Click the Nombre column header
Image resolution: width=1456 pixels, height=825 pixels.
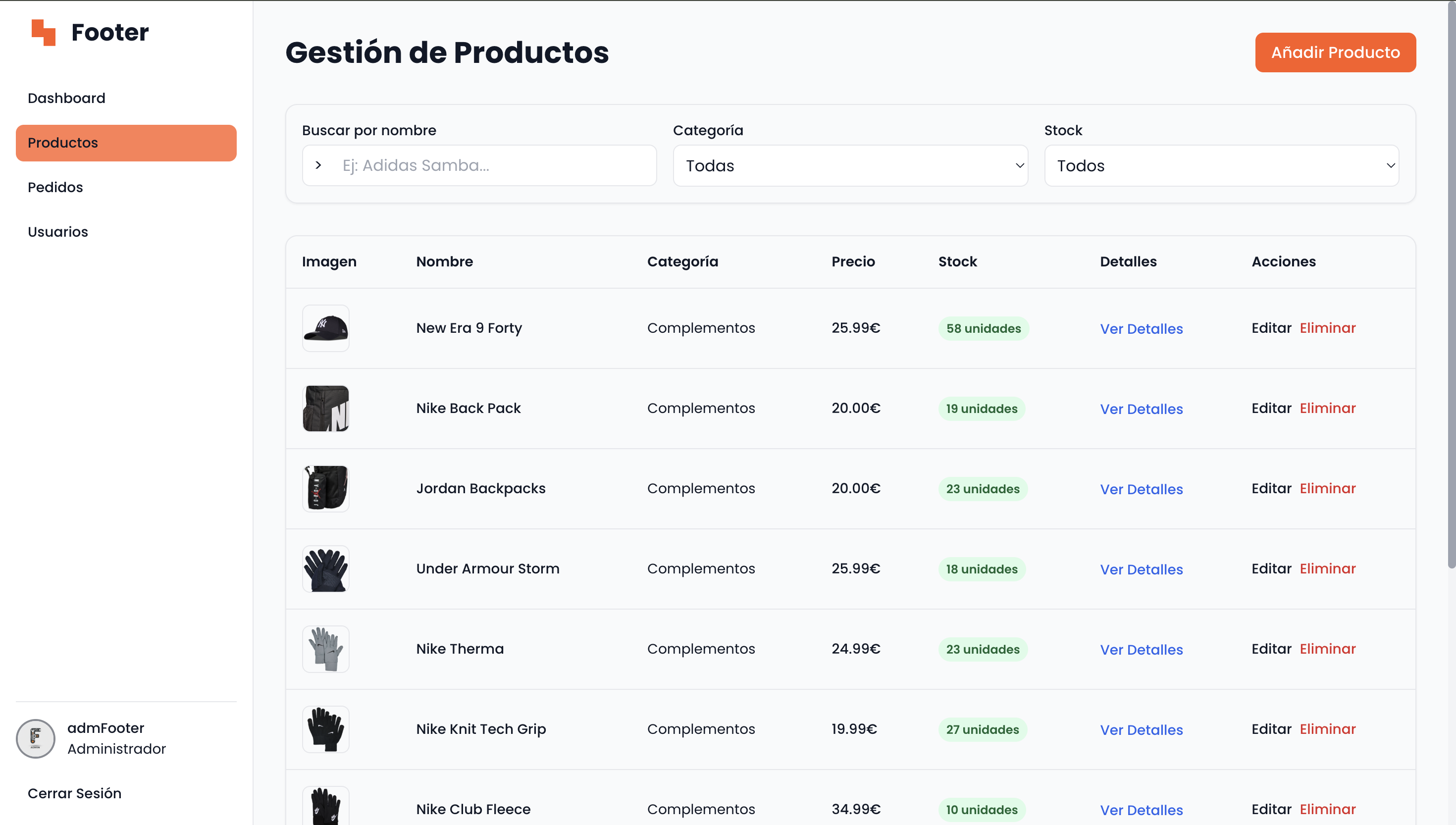coord(444,262)
